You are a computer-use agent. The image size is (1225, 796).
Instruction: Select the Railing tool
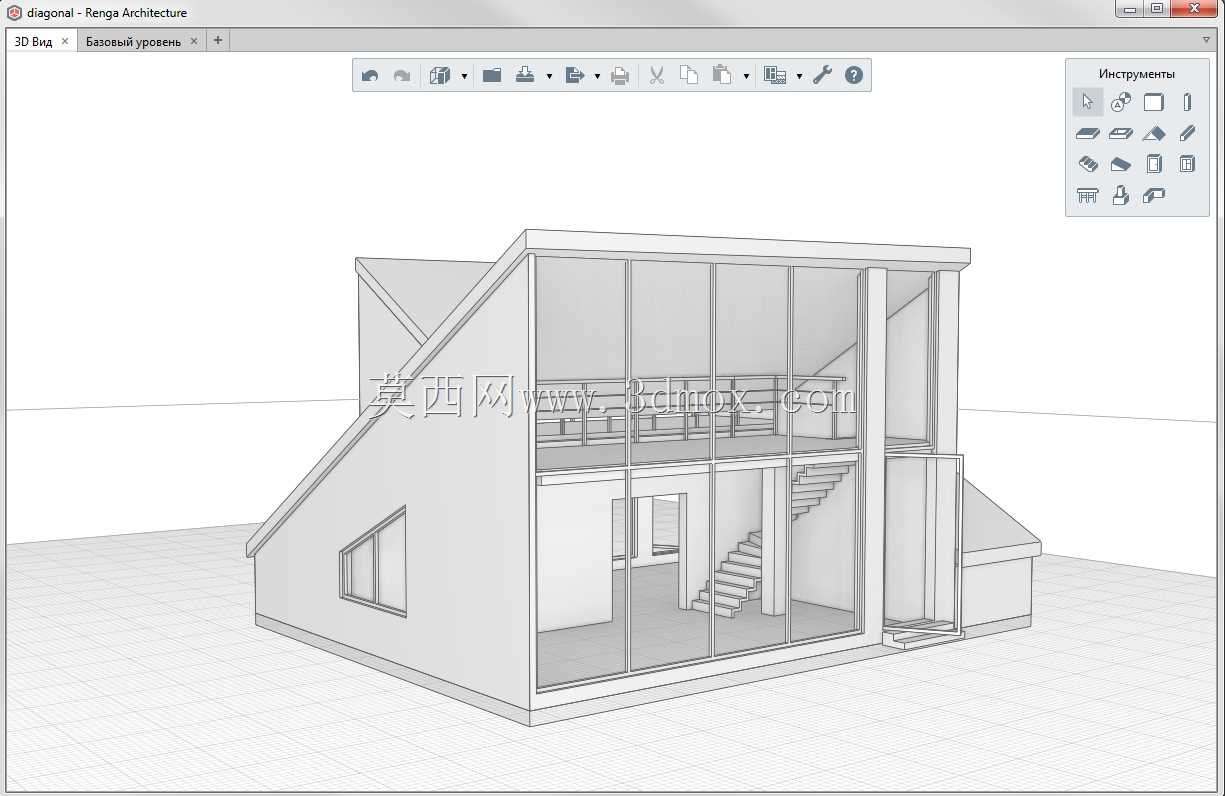[x=1088, y=196]
